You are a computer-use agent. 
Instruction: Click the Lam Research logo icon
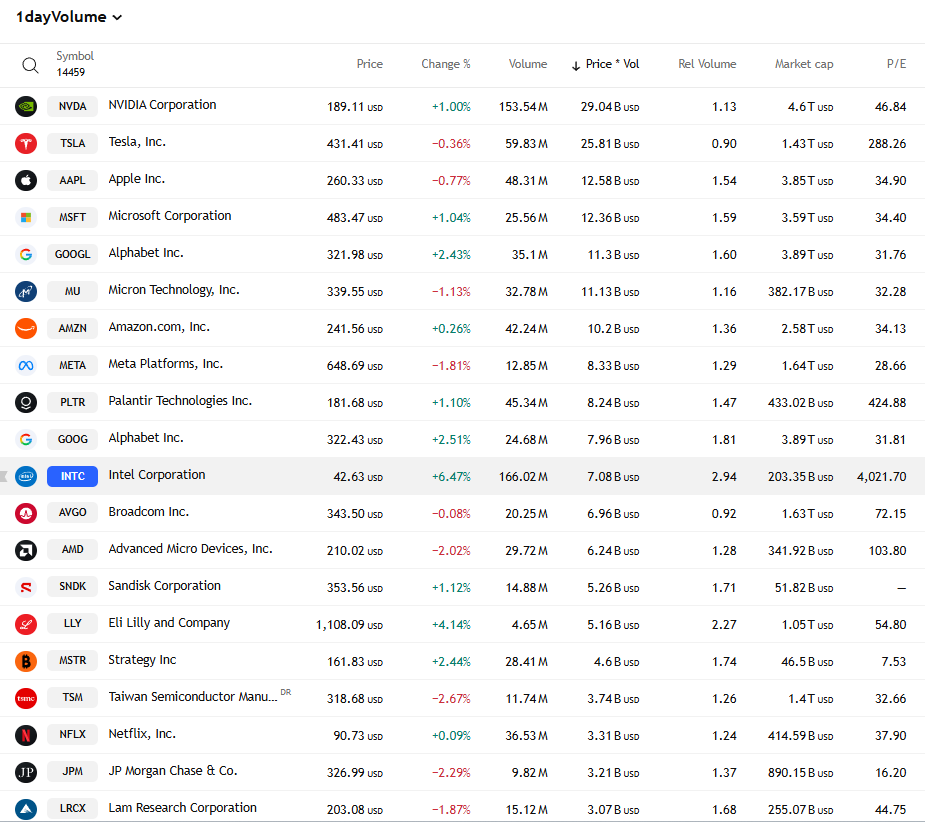pos(26,809)
